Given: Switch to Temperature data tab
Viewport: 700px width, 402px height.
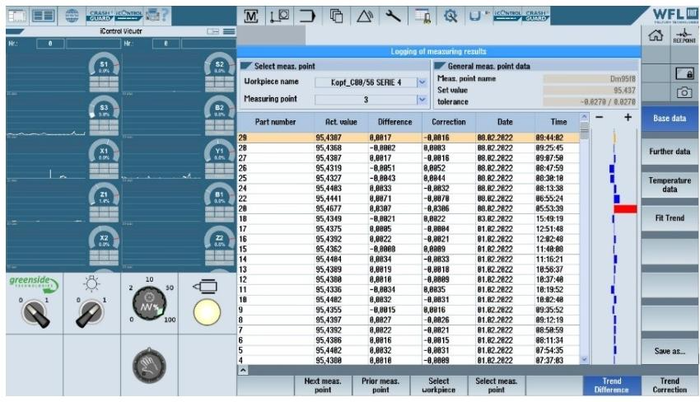Looking at the screenshot, I should pos(669,184).
